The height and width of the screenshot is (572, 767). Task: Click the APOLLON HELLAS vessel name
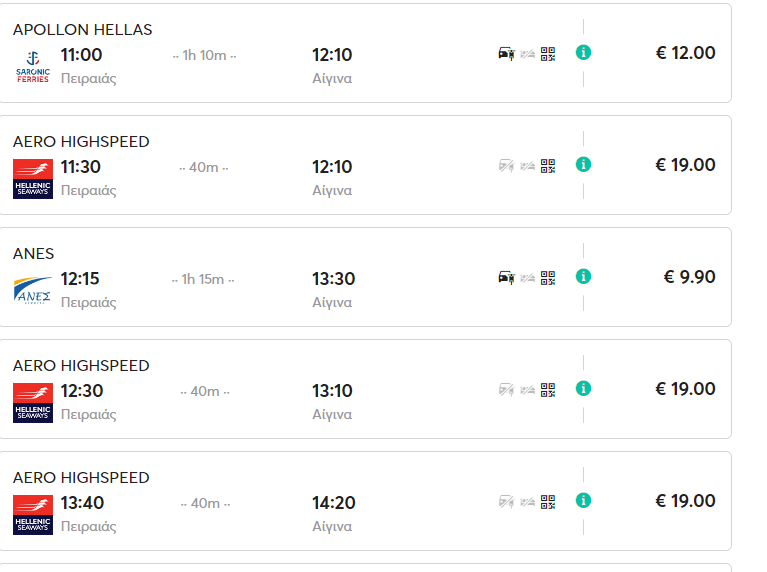point(83,30)
